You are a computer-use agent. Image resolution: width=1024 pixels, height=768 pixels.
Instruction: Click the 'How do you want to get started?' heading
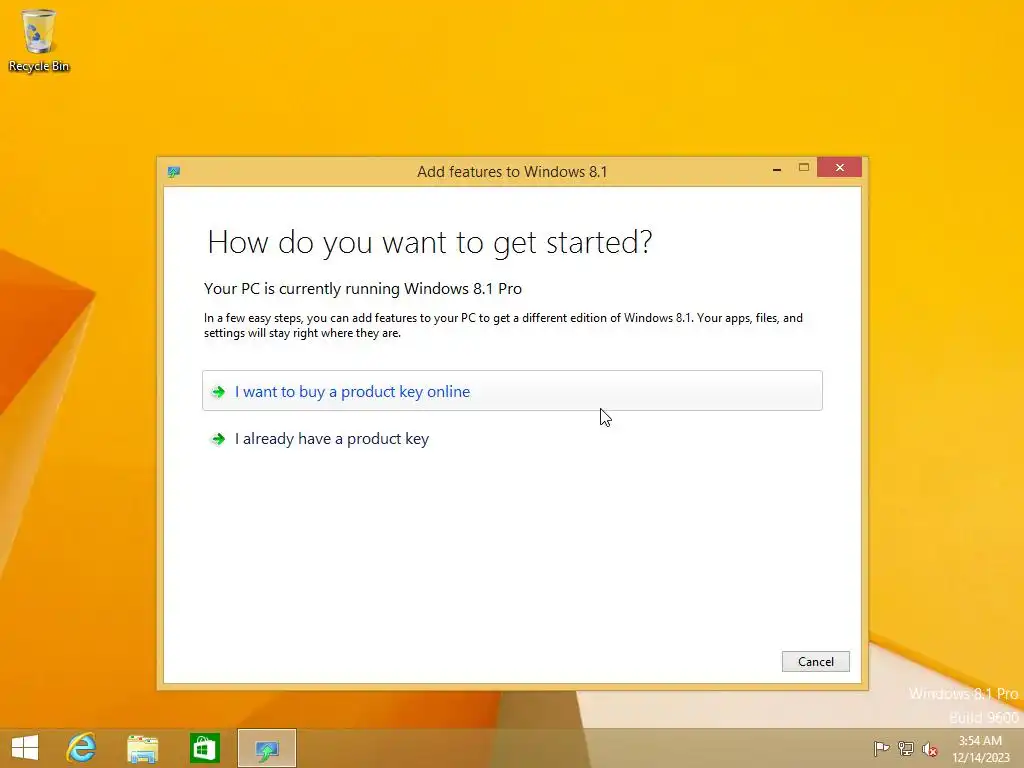(430, 243)
